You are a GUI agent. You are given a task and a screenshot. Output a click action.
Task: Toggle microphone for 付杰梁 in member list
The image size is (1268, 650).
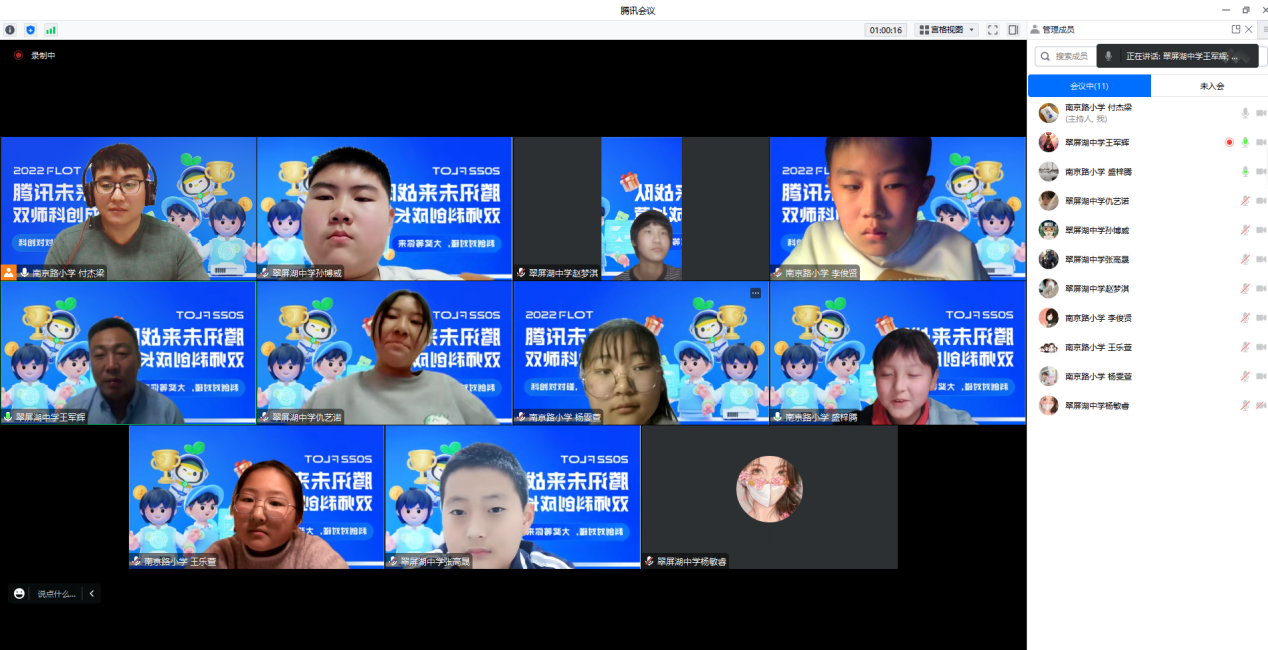click(x=1245, y=114)
